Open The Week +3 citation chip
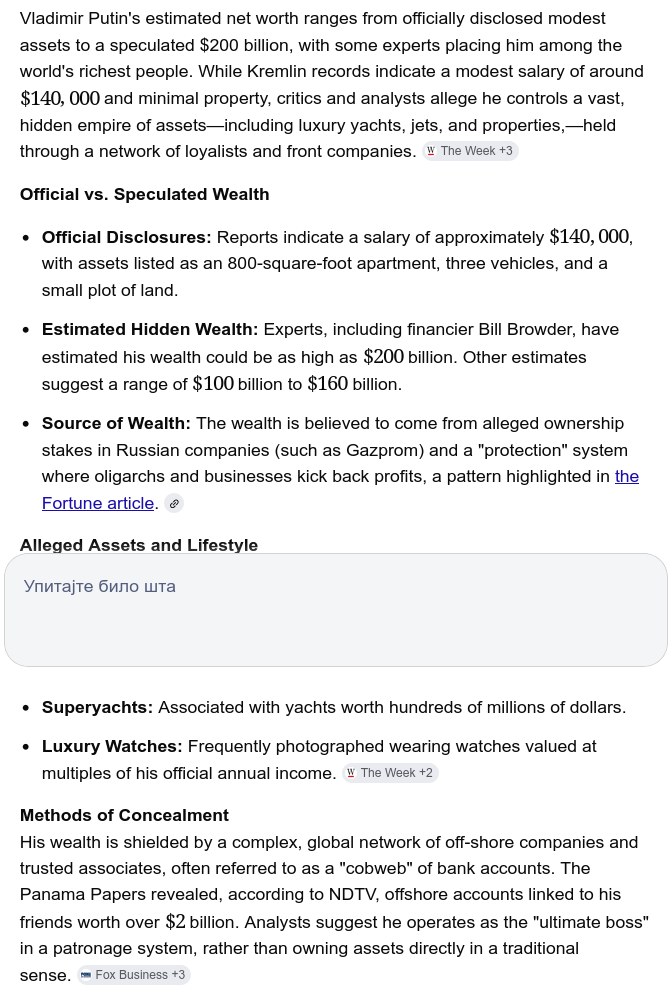The width and height of the screenshot is (670, 1005). click(x=470, y=151)
